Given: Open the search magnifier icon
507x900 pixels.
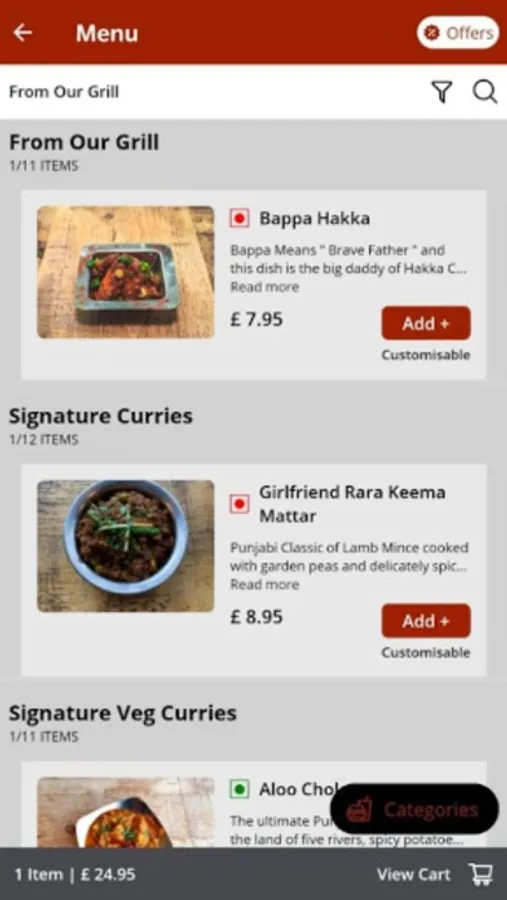Looking at the screenshot, I should click(485, 92).
